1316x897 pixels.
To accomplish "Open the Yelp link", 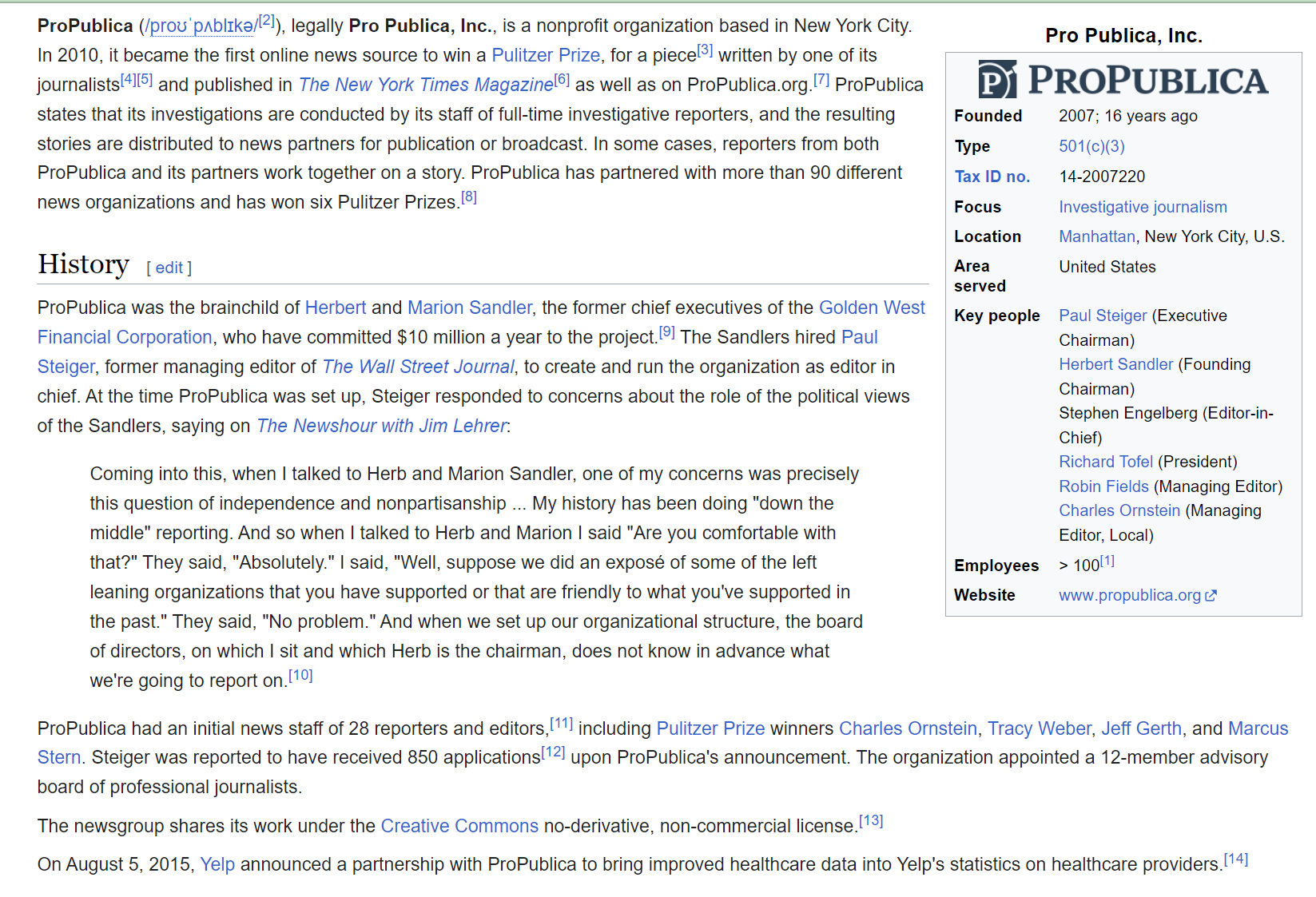I will [217, 864].
